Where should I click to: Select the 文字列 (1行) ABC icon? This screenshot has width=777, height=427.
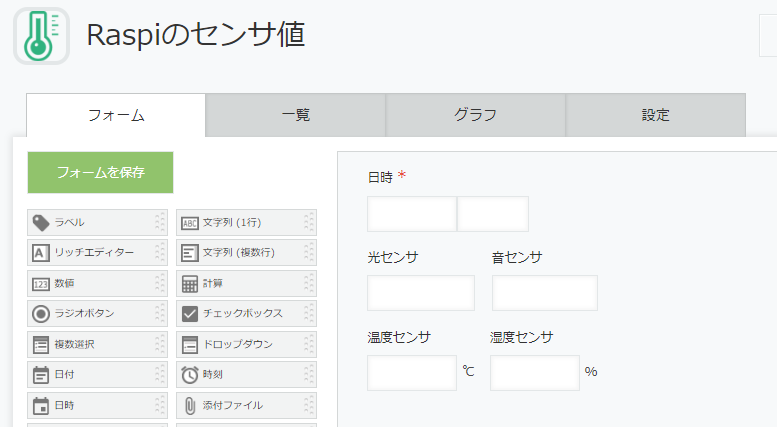[x=190, y=223]
